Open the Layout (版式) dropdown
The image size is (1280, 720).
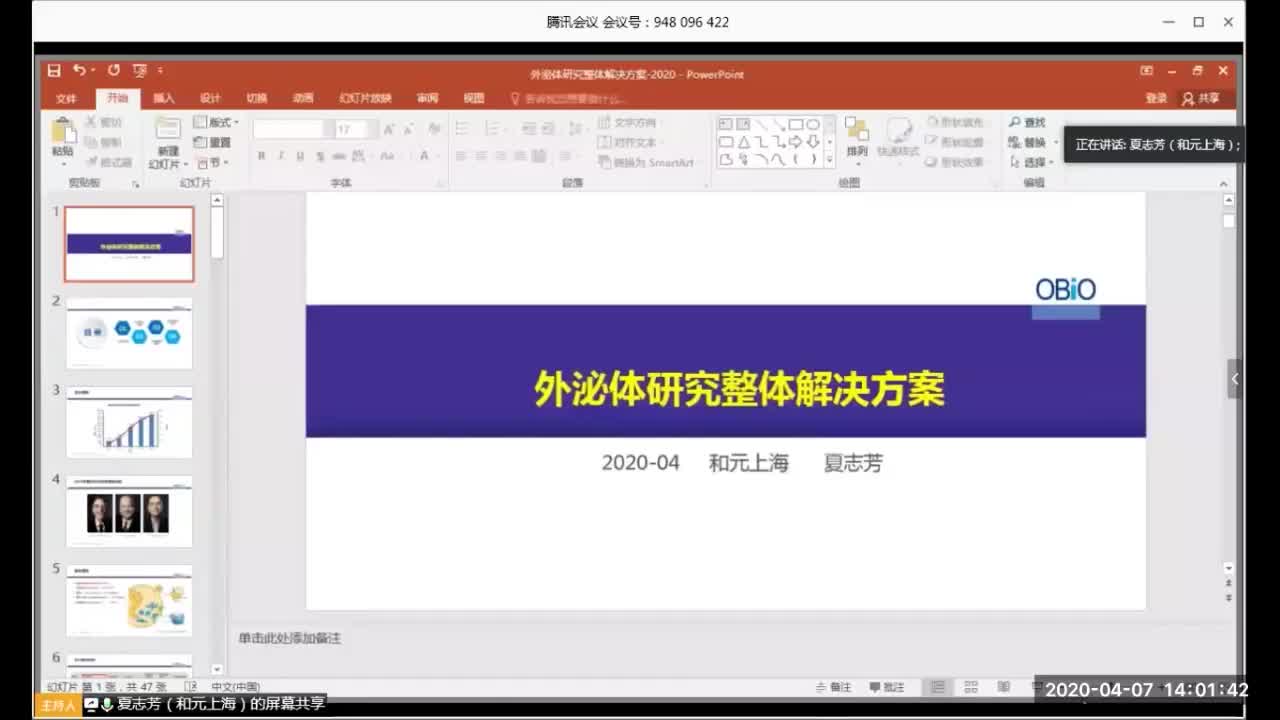[x=217, y=122]
